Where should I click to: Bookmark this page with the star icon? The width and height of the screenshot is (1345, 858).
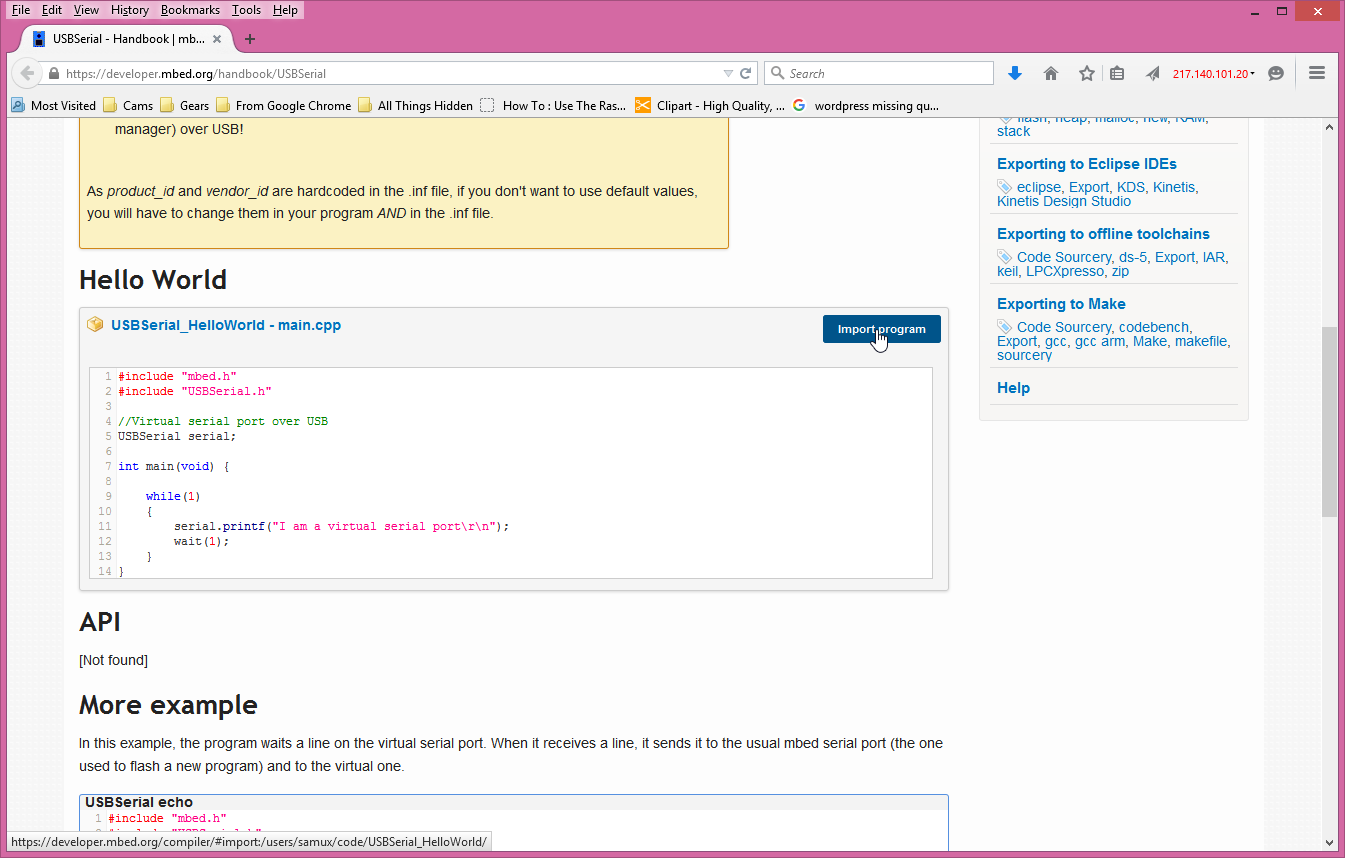(1087, 73)
